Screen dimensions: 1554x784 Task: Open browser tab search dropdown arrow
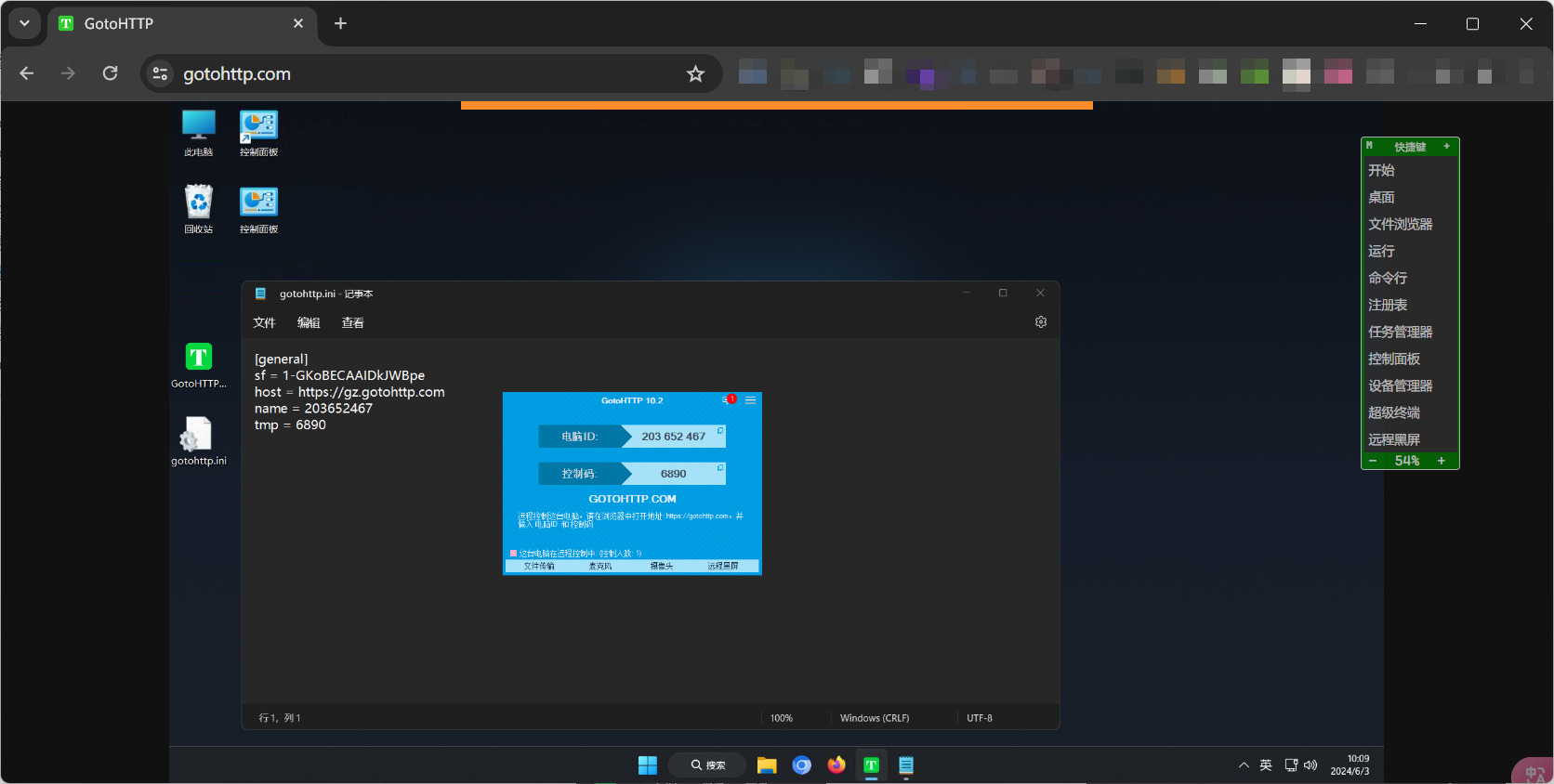coord(24,23)
